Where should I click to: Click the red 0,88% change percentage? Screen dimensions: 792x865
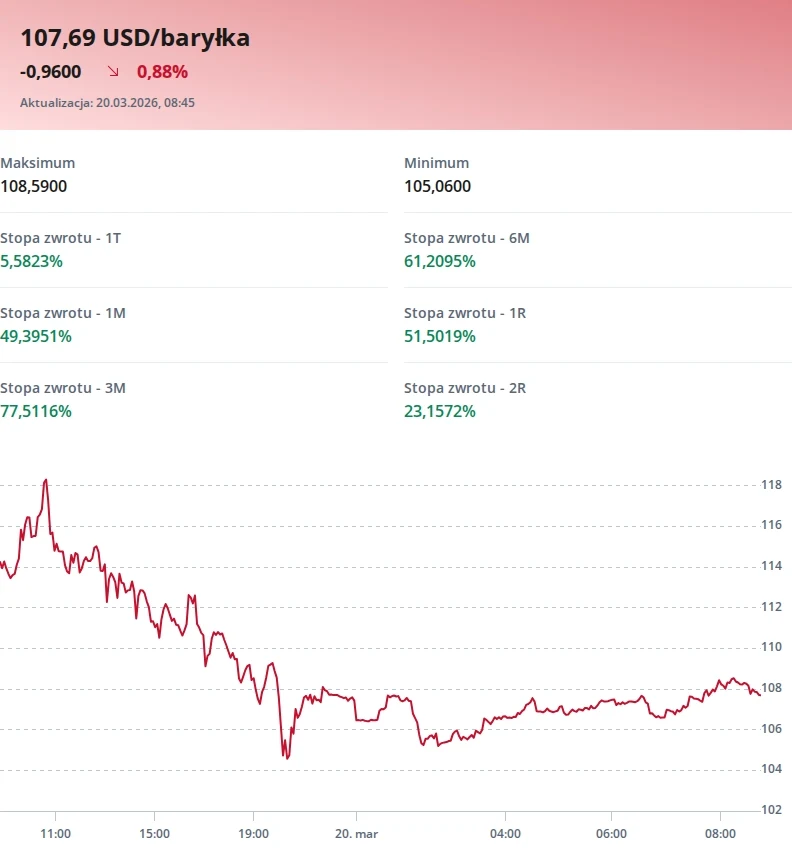click(x=162, y=72)
